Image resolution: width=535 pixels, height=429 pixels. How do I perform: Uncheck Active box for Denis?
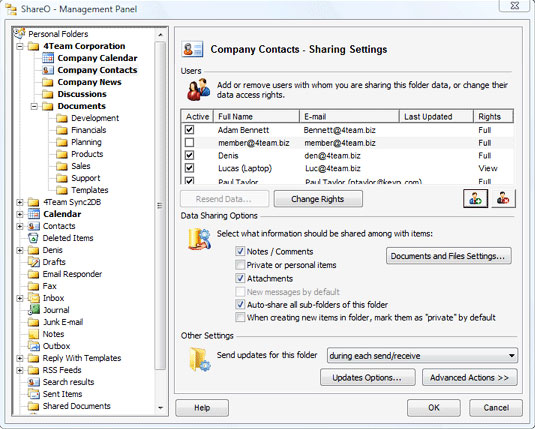[189, 155]
